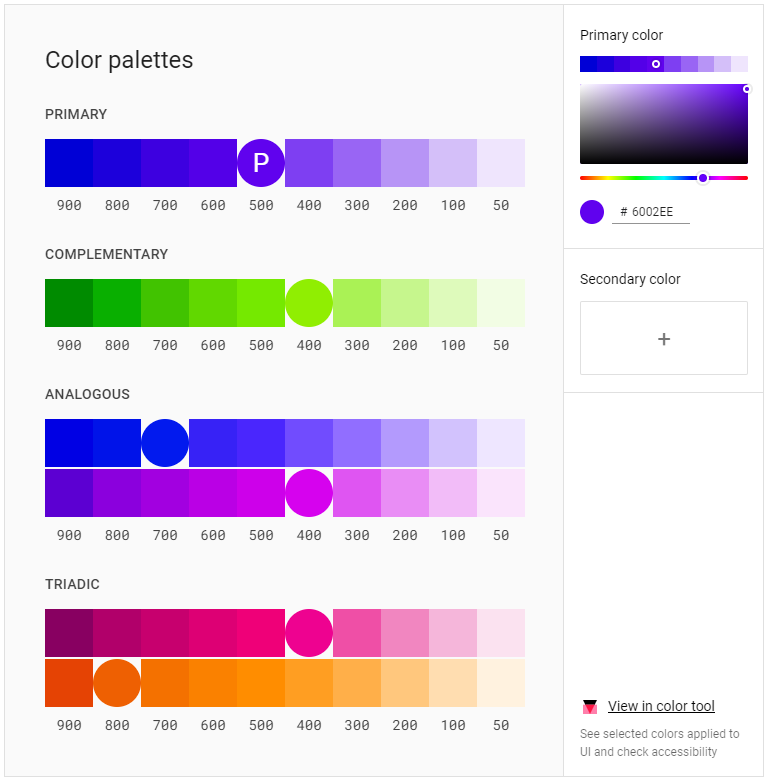Choose the complementary 300 light green swatch

coord(357,303)
